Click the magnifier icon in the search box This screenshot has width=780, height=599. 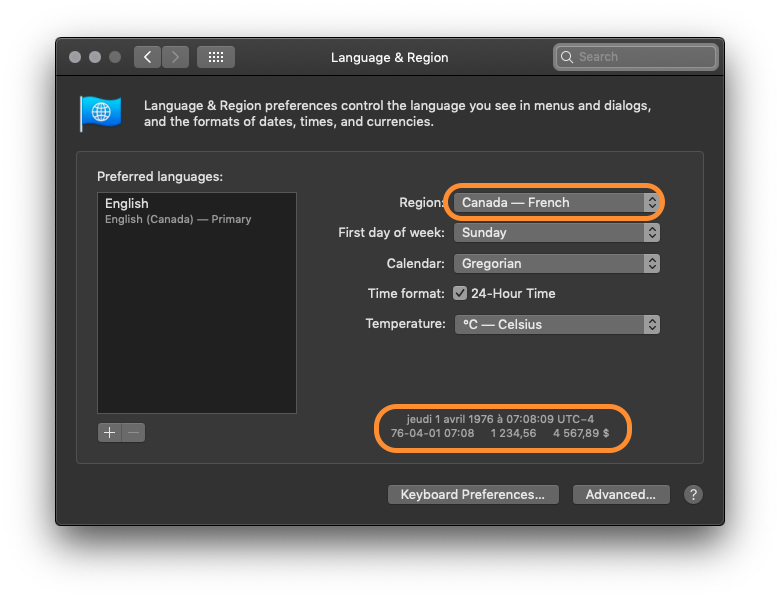567,57
